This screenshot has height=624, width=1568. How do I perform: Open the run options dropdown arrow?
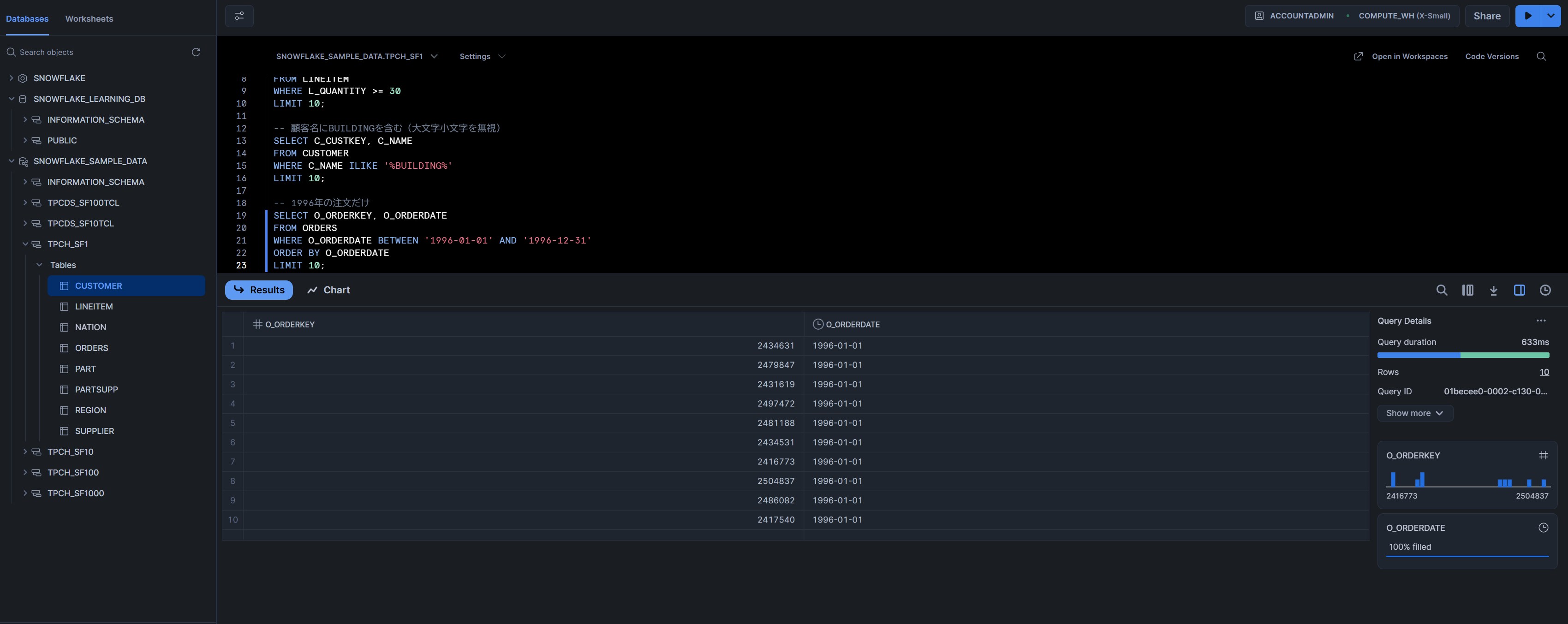[1551, 16]
